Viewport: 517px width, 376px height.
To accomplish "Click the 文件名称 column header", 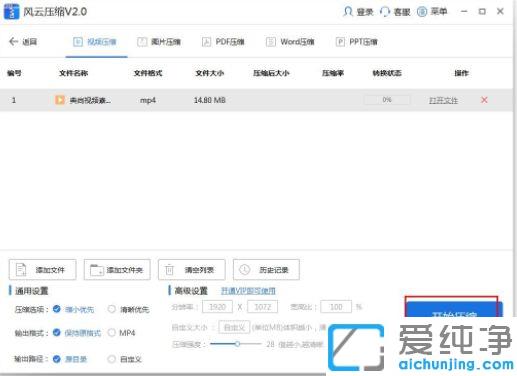I will (74, 73).
